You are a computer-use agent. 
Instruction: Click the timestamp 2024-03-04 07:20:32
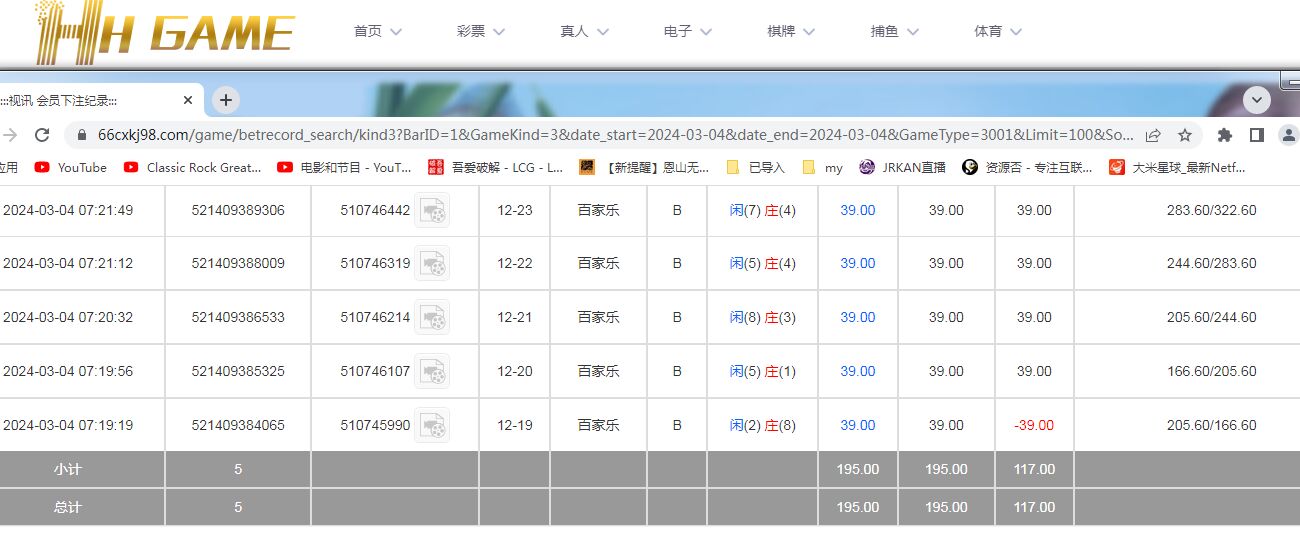pos(68,318)
